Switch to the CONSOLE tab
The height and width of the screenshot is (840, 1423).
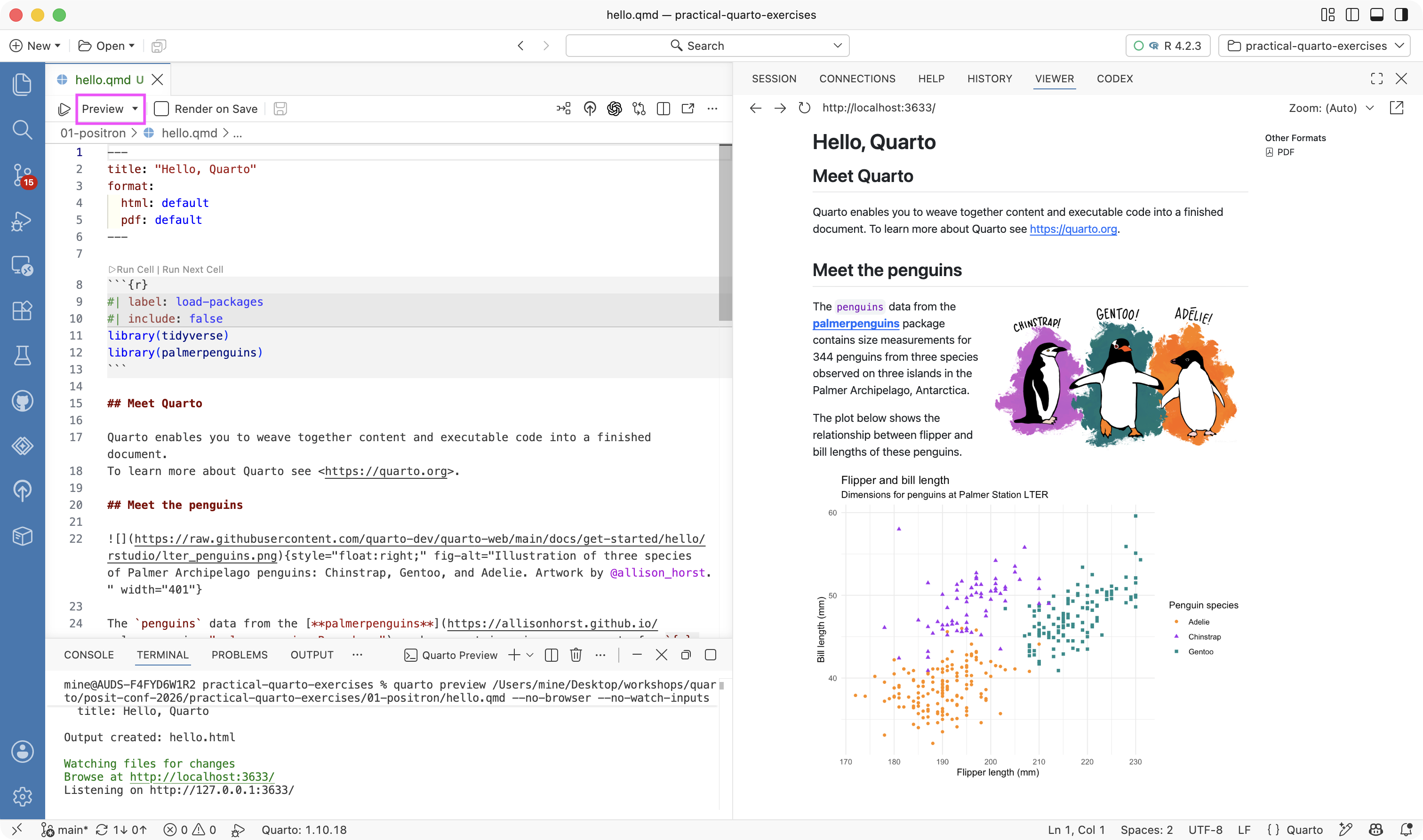click(x=89, y=655)
